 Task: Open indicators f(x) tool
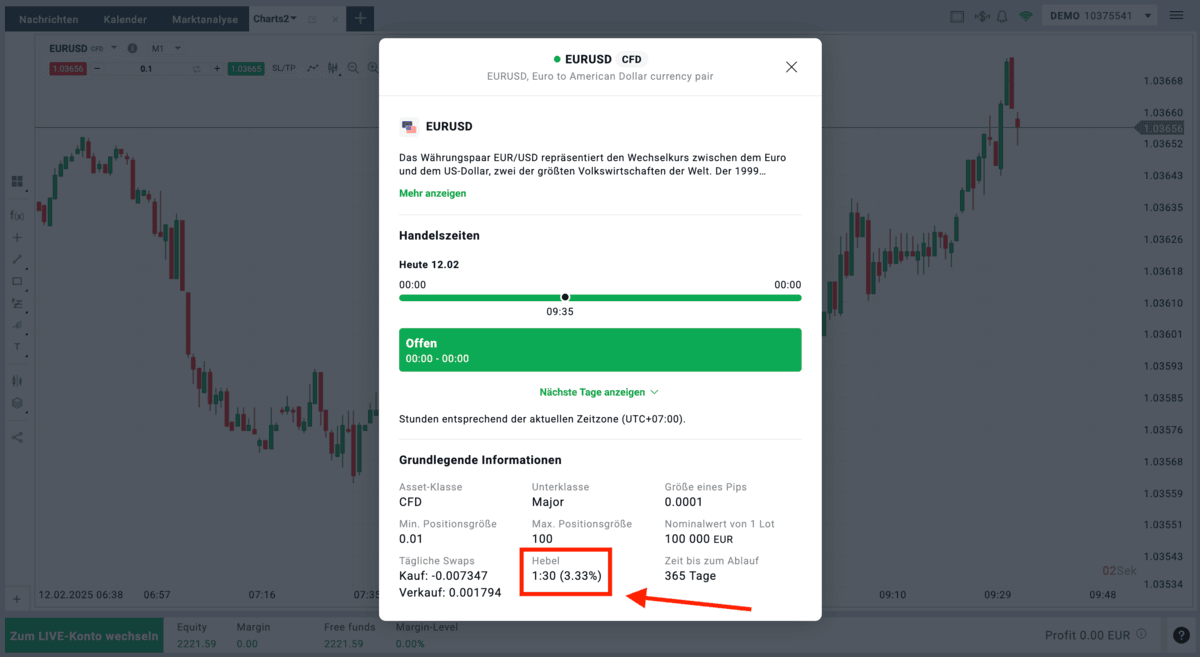[x=17, y=215]
